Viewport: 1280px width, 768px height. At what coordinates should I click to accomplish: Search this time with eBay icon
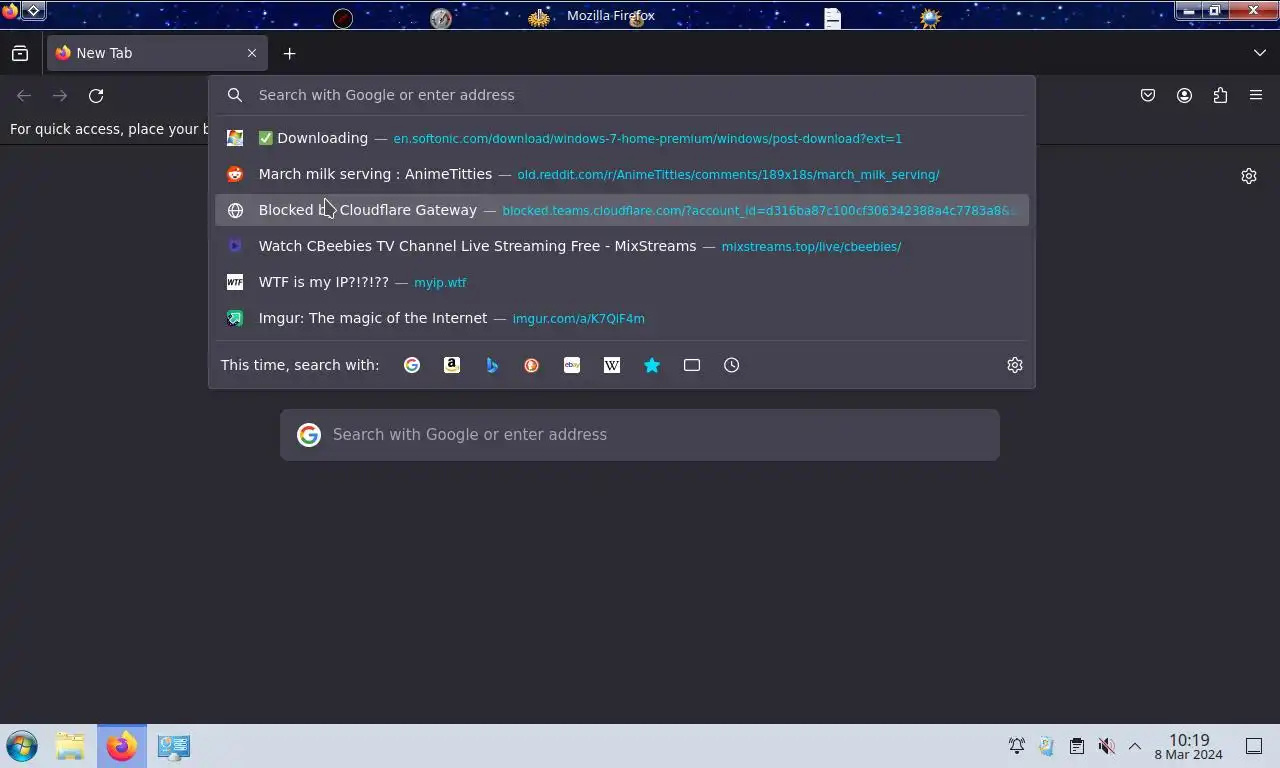572,365
